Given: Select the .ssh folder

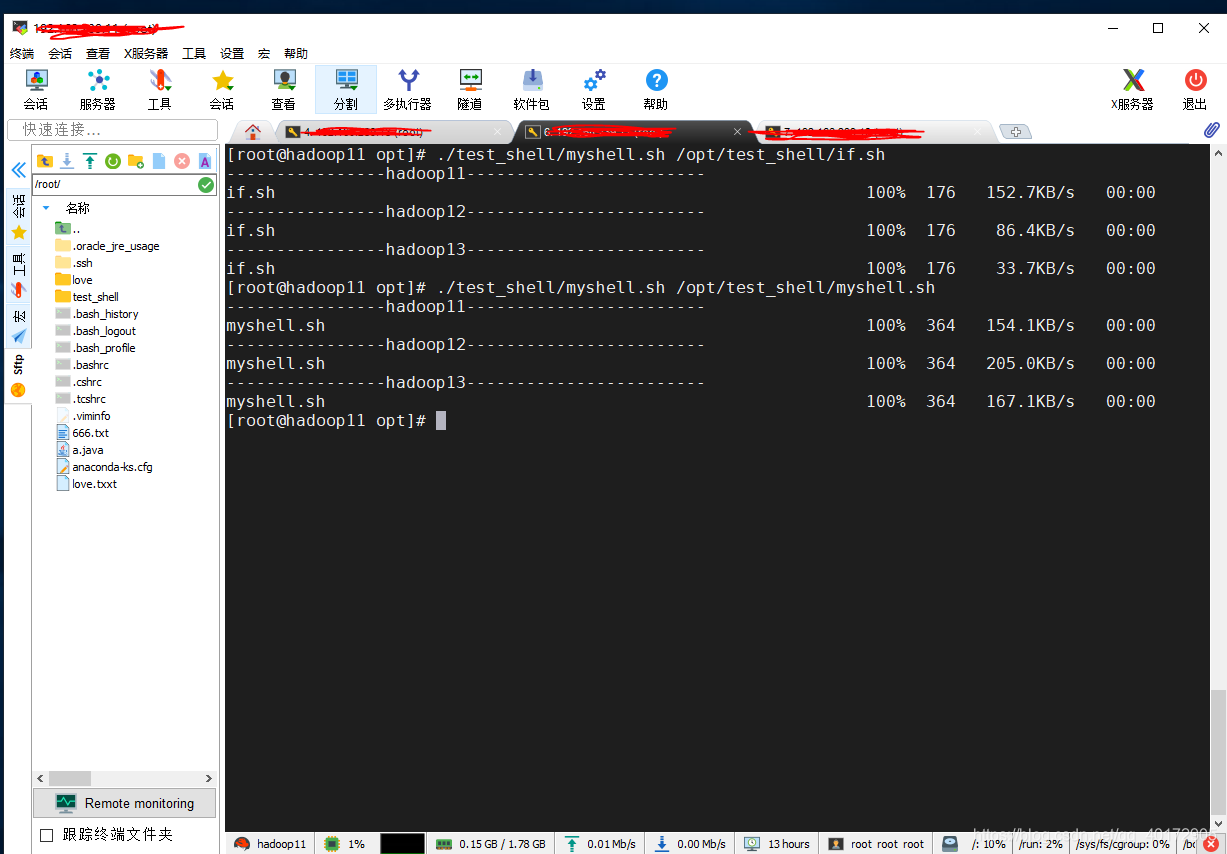Looking at the screenshot, I should pyautogui.click(x=74, y=263).
